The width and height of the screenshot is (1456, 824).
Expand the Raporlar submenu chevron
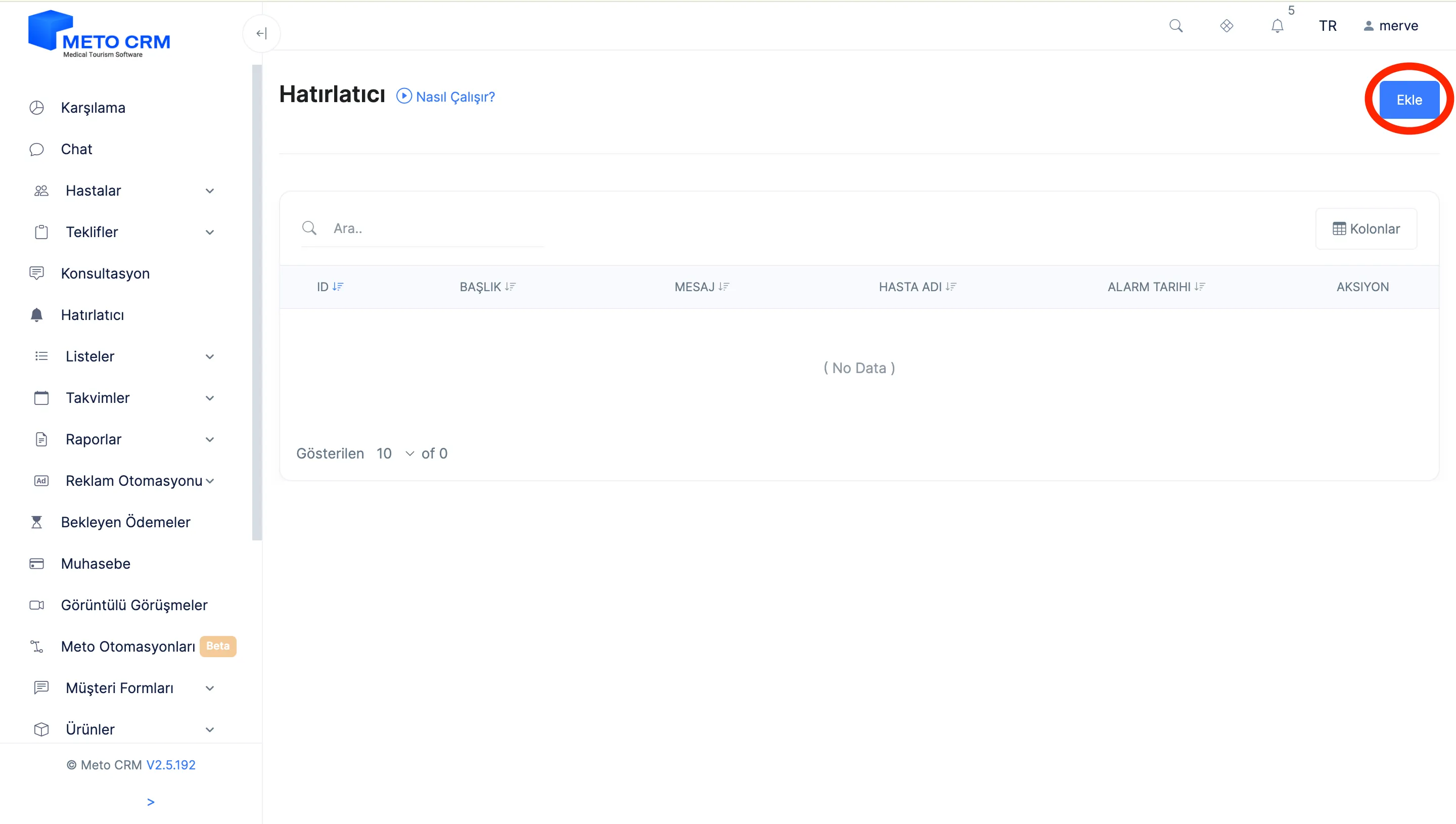(x=209, y=440)
